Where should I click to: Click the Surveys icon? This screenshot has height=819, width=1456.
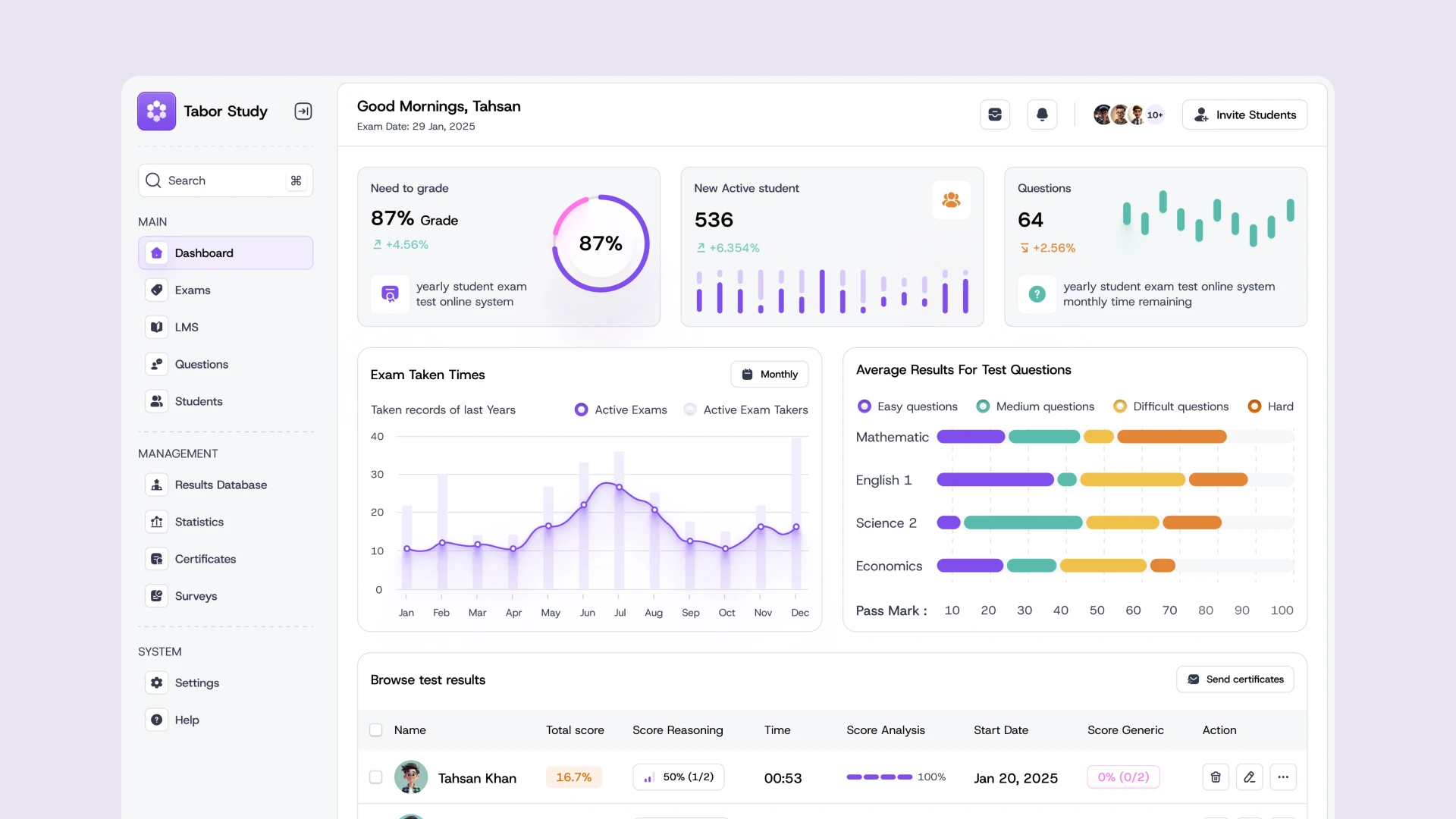[x=156, y=597]
